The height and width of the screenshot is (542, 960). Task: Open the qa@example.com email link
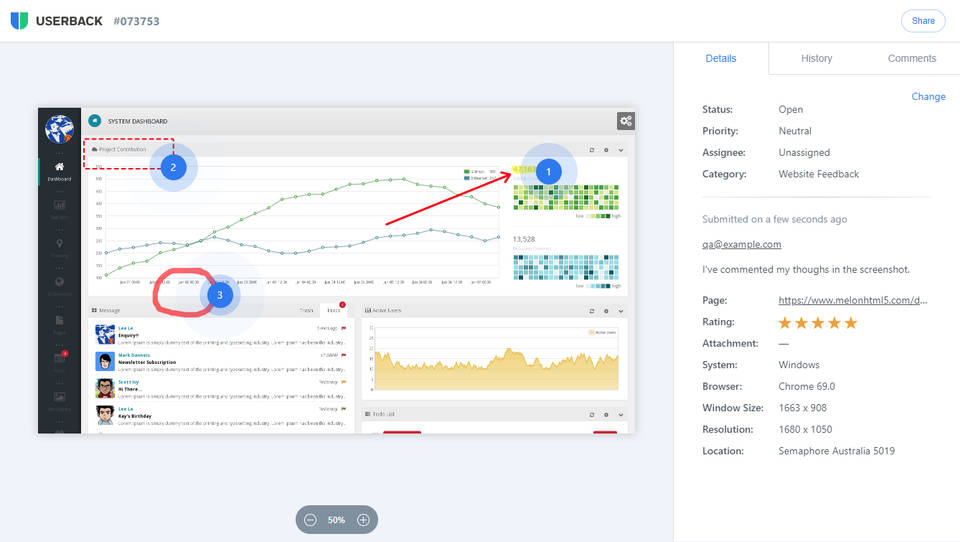741,244
